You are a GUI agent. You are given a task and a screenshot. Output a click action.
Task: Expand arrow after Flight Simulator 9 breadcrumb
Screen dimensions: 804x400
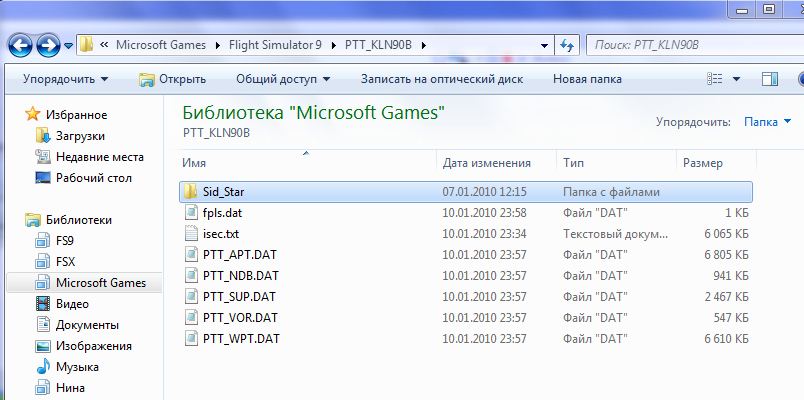334,45
